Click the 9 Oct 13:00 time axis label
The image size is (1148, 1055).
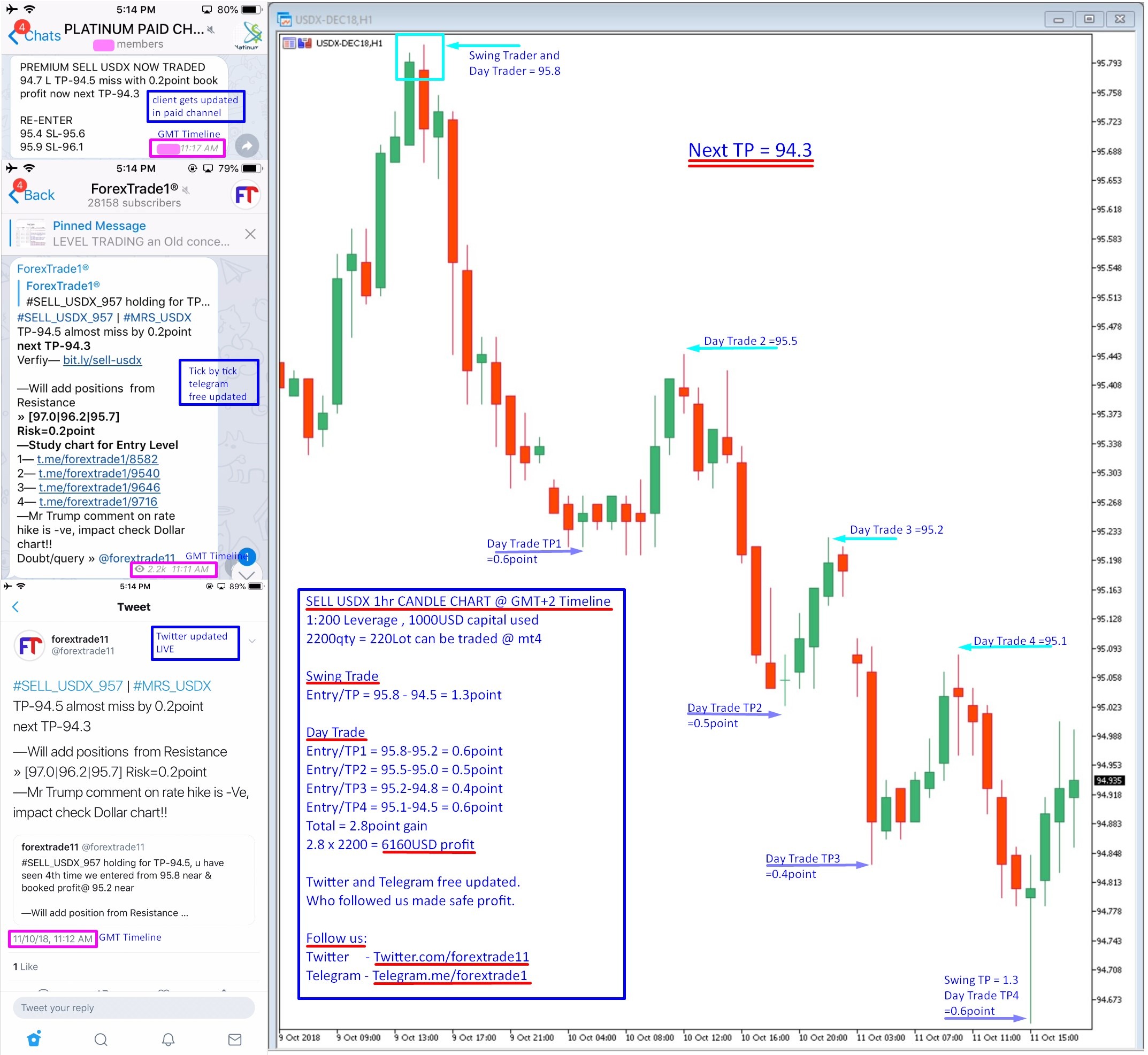coord(416,1037)
